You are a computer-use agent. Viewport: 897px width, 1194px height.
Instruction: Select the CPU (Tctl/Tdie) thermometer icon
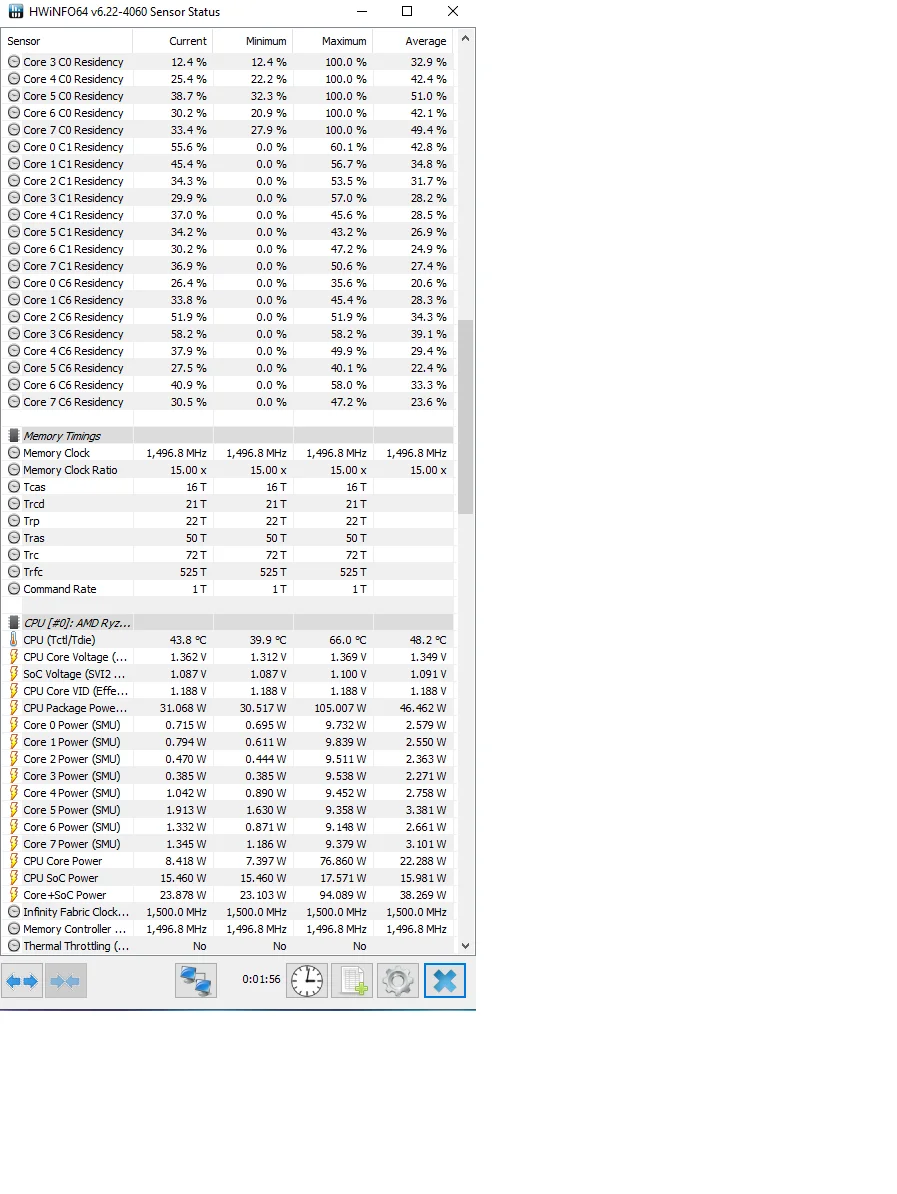[14, 640]
